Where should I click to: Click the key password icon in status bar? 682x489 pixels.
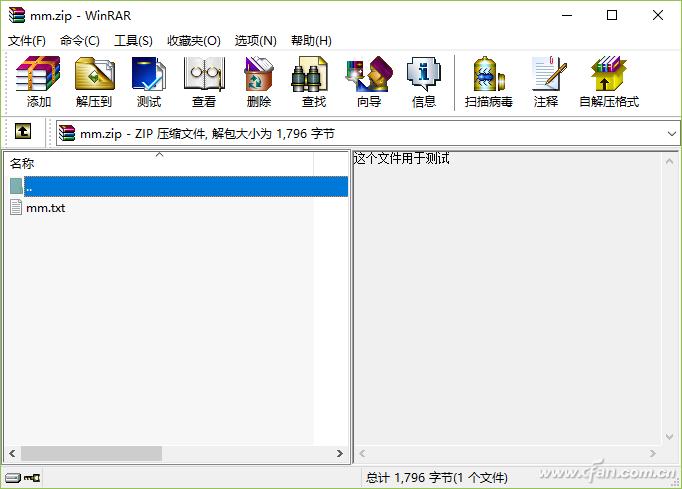(x=32, y=478)
